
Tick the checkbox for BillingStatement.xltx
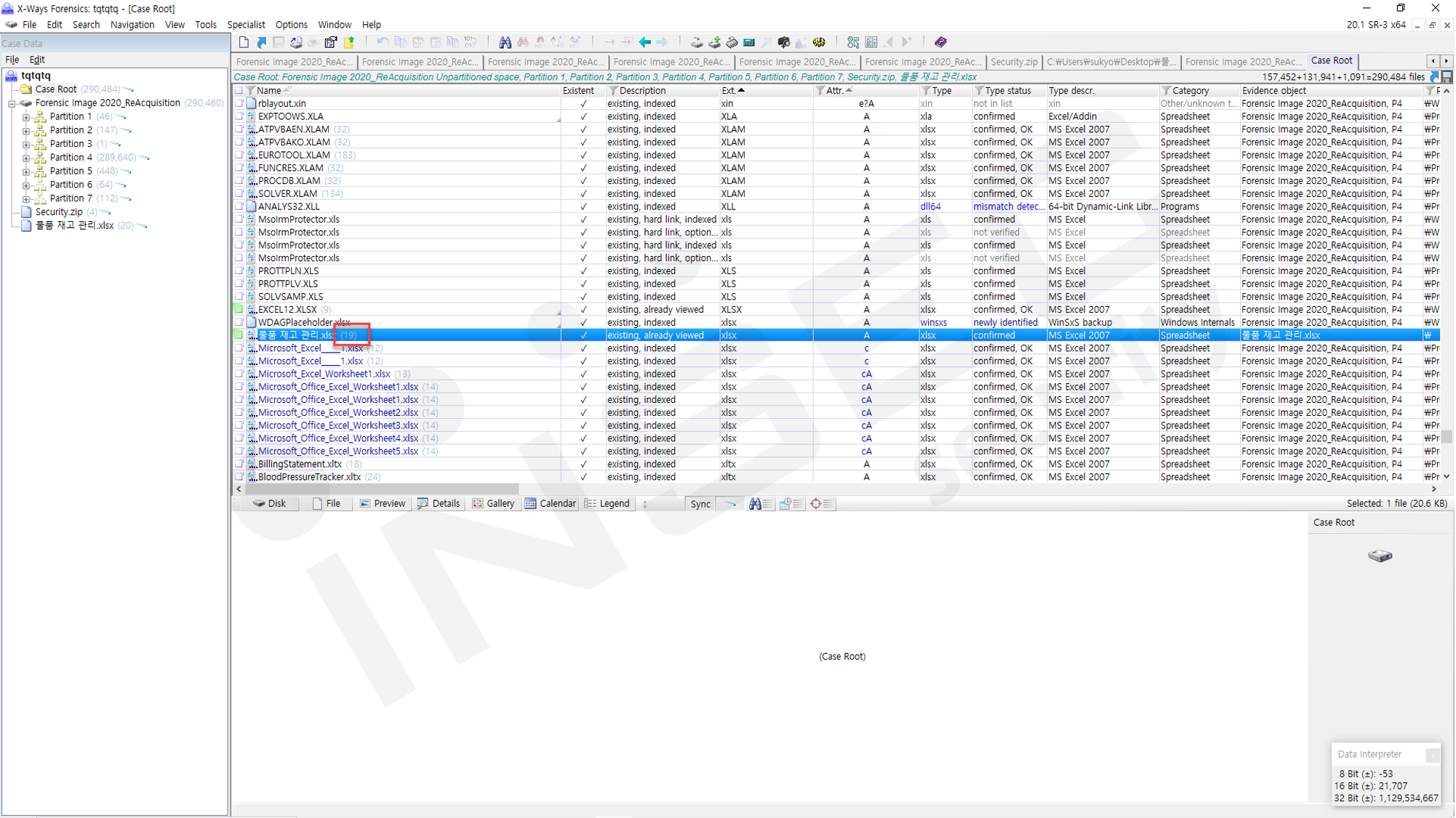239,464
